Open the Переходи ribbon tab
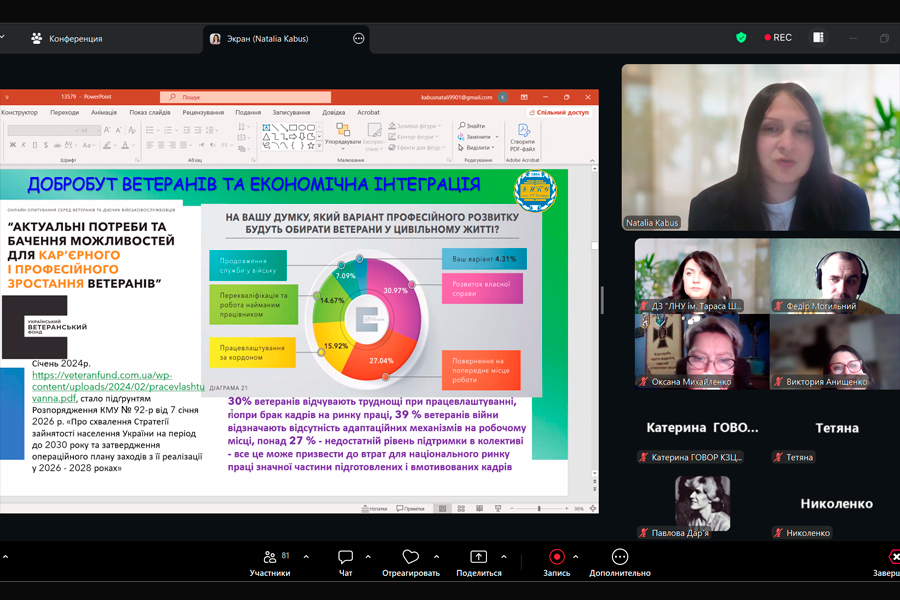This screenshot has height=600, width=900. pyautogui.click(x=64, y=113)
